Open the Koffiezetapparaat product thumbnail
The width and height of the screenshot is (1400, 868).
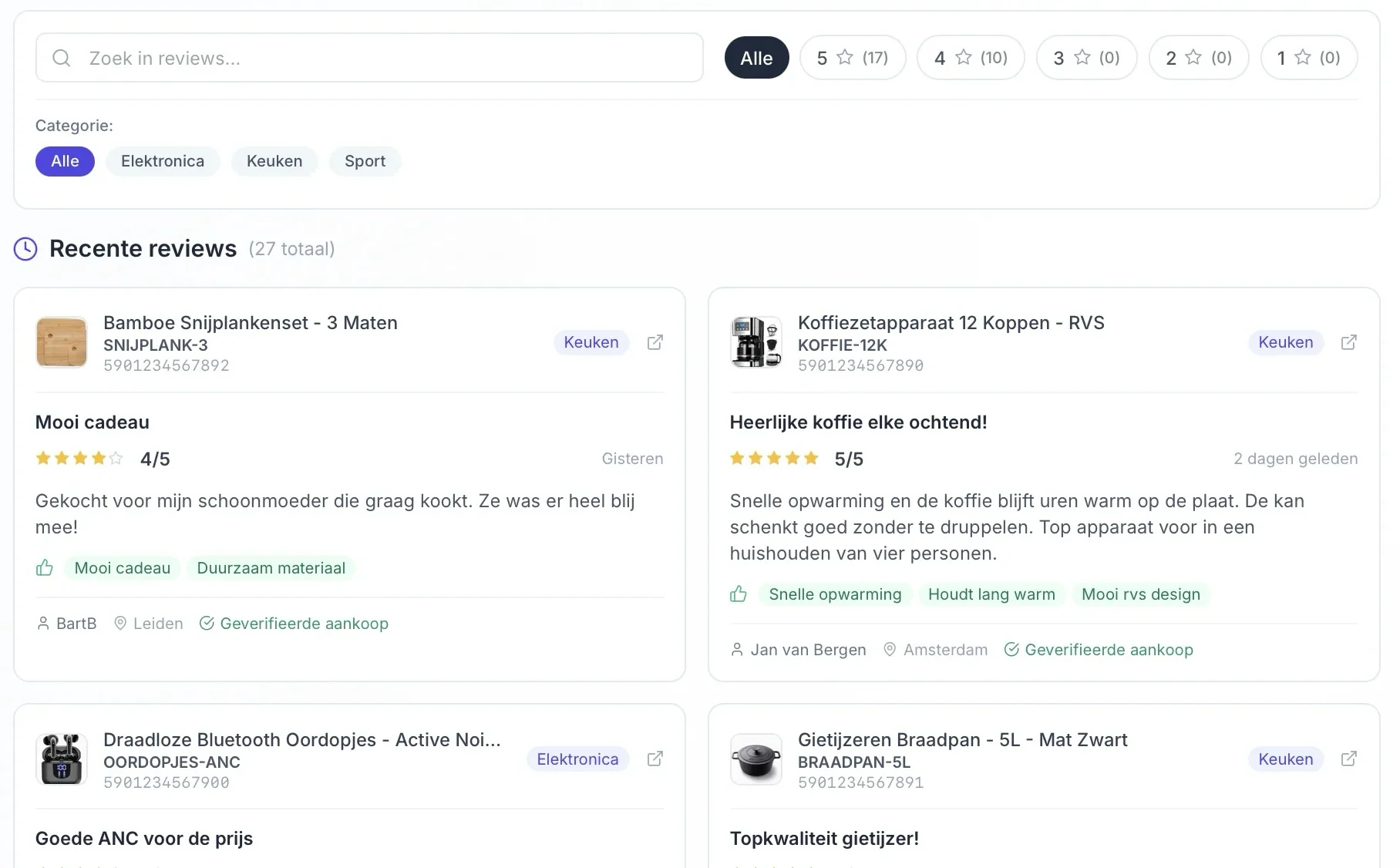click(x=756, y=342)
